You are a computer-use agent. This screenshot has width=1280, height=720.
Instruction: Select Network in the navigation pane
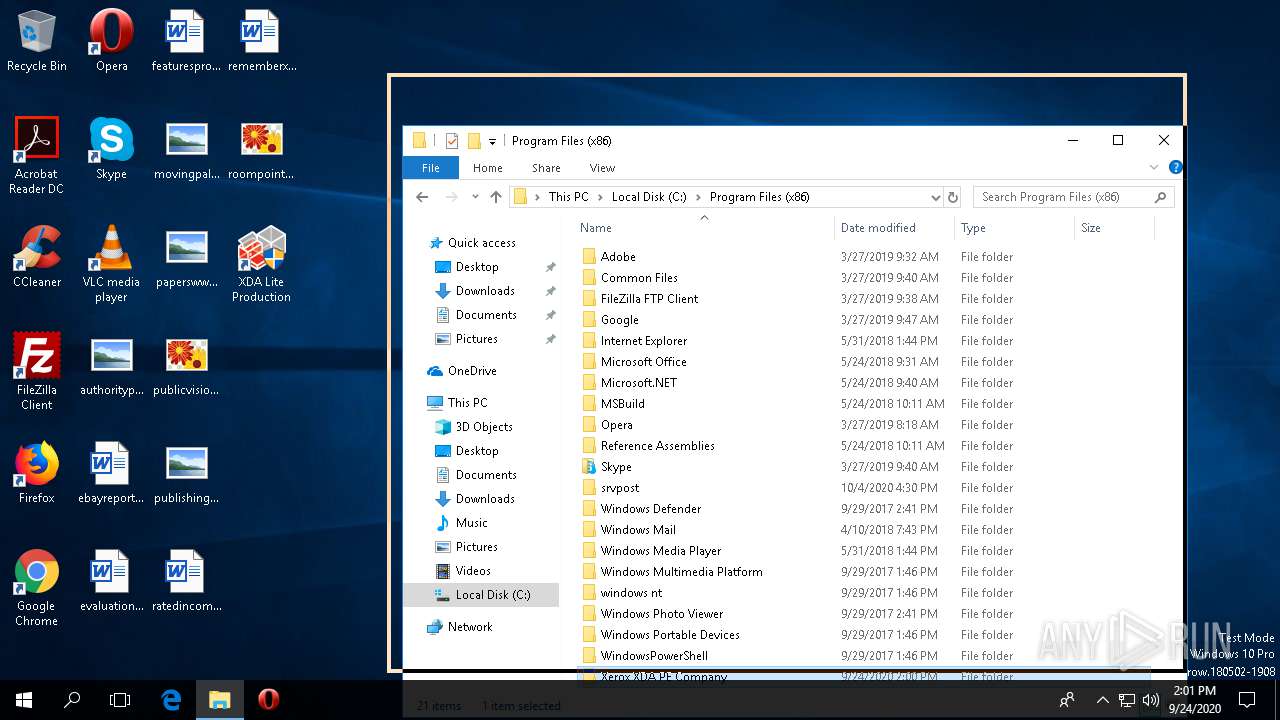(x=470, y=627)
